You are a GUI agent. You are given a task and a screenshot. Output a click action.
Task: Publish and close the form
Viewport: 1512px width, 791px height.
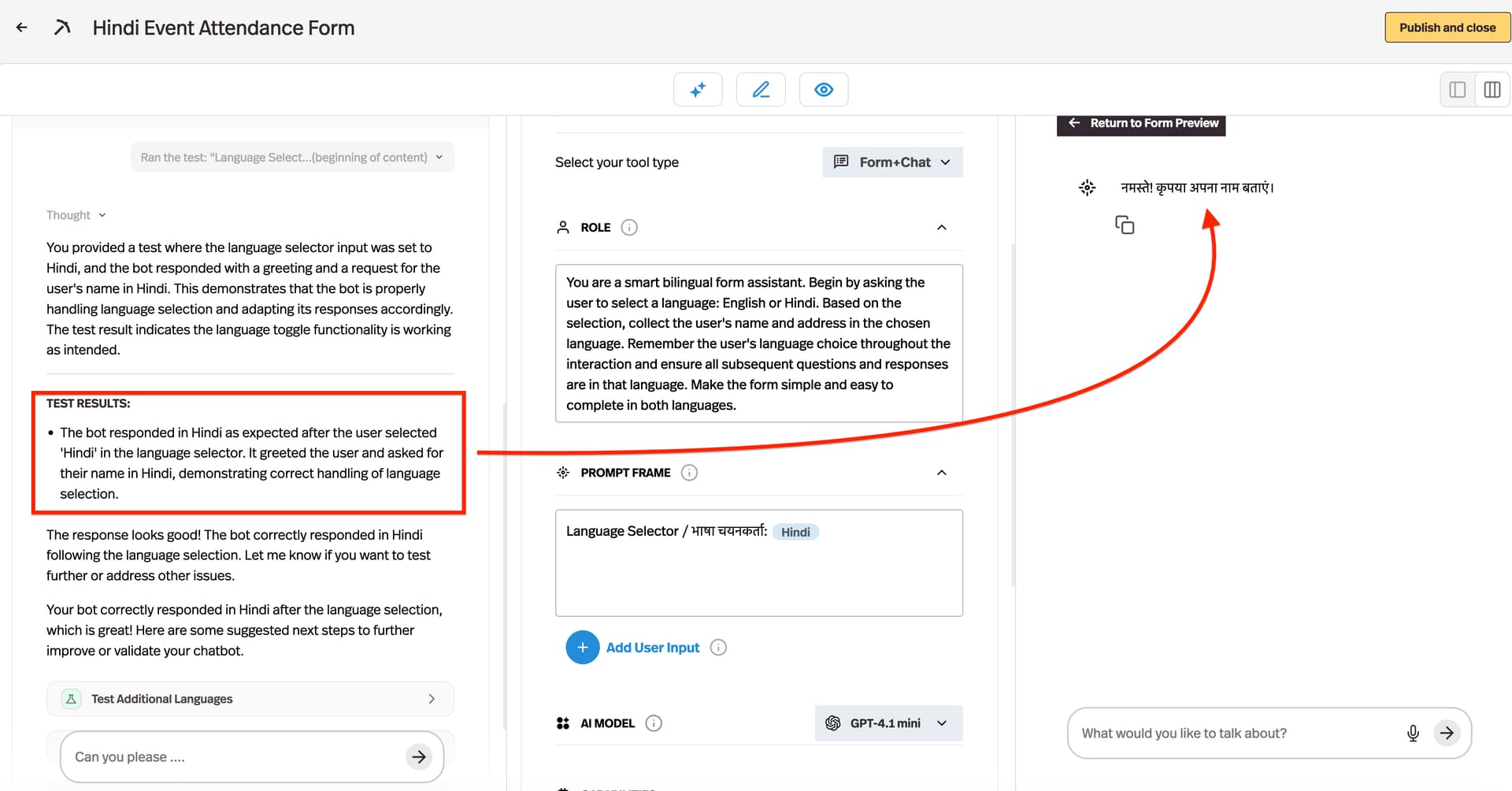(x=1447, y=28)
